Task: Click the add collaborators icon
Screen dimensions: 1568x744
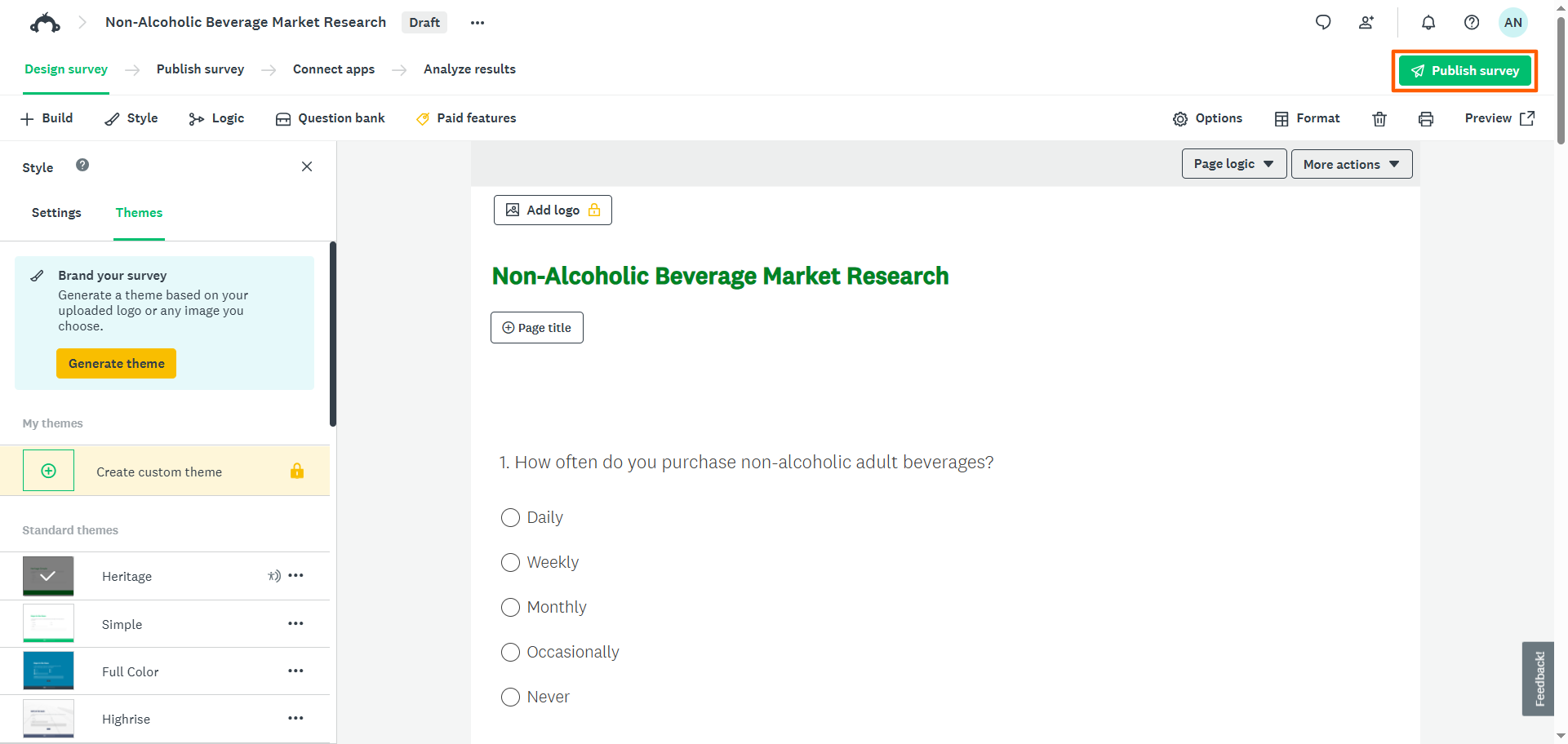Action: coord(1366,23)
